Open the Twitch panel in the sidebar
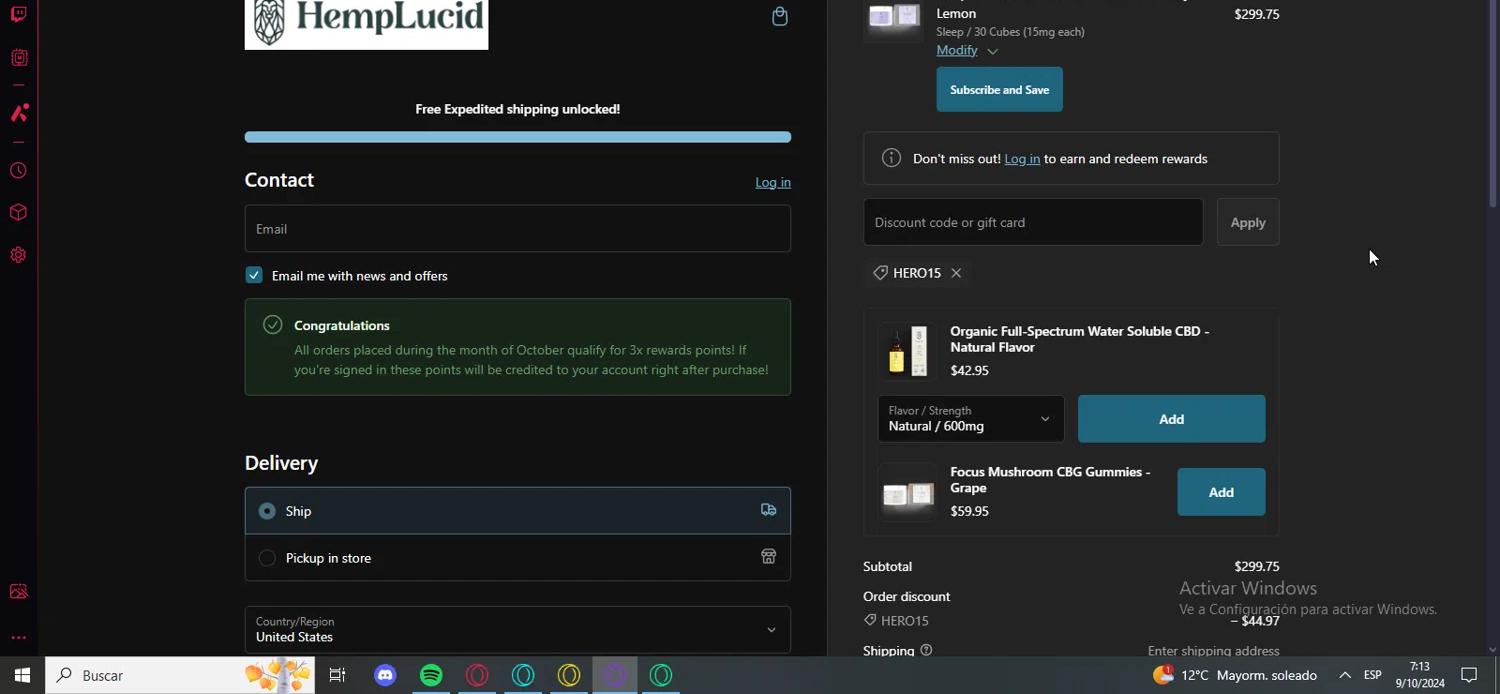The width and height of the screenshot is (1500, 694). point(19,13)
